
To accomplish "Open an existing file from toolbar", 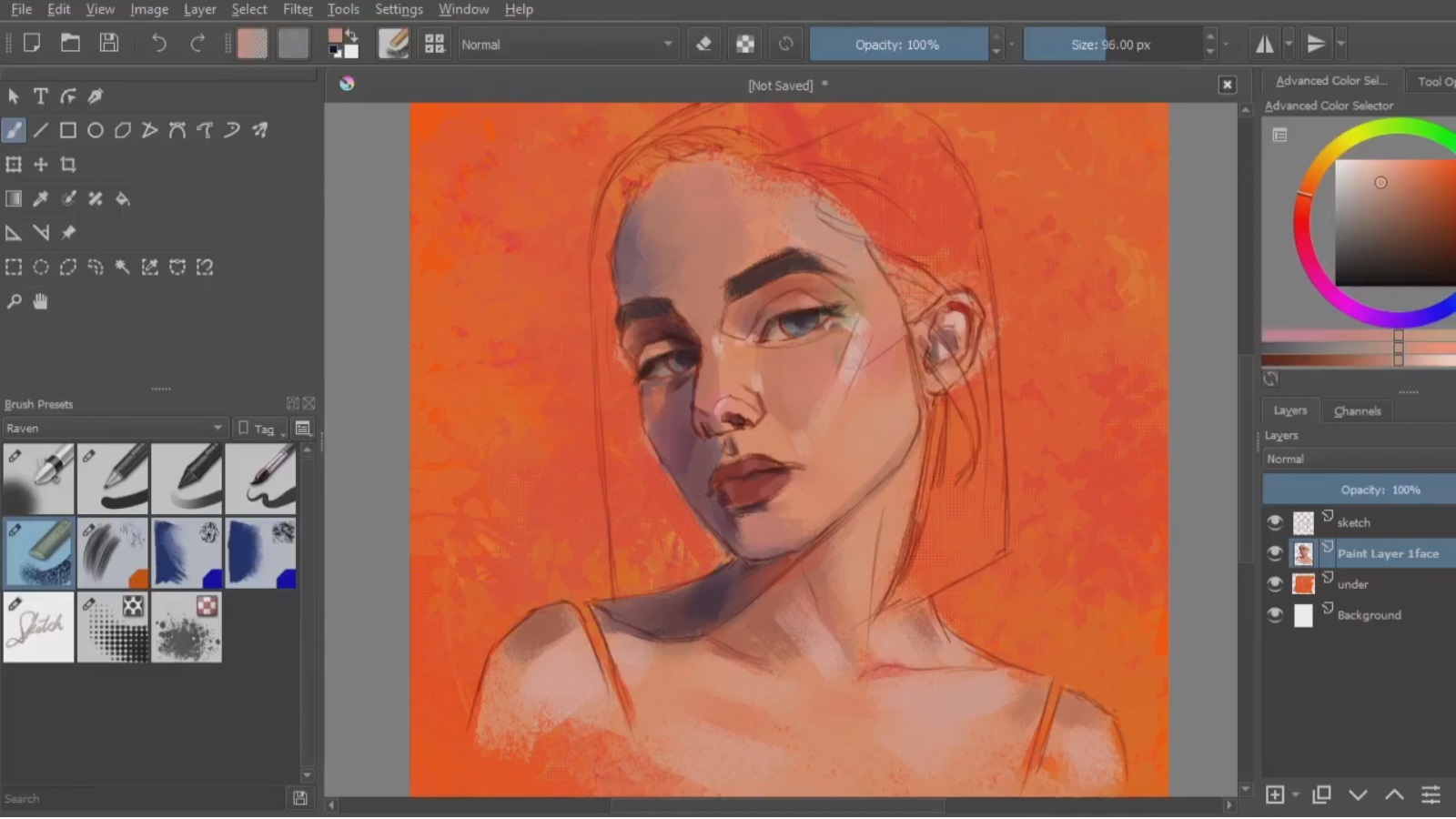I will 70,43.
